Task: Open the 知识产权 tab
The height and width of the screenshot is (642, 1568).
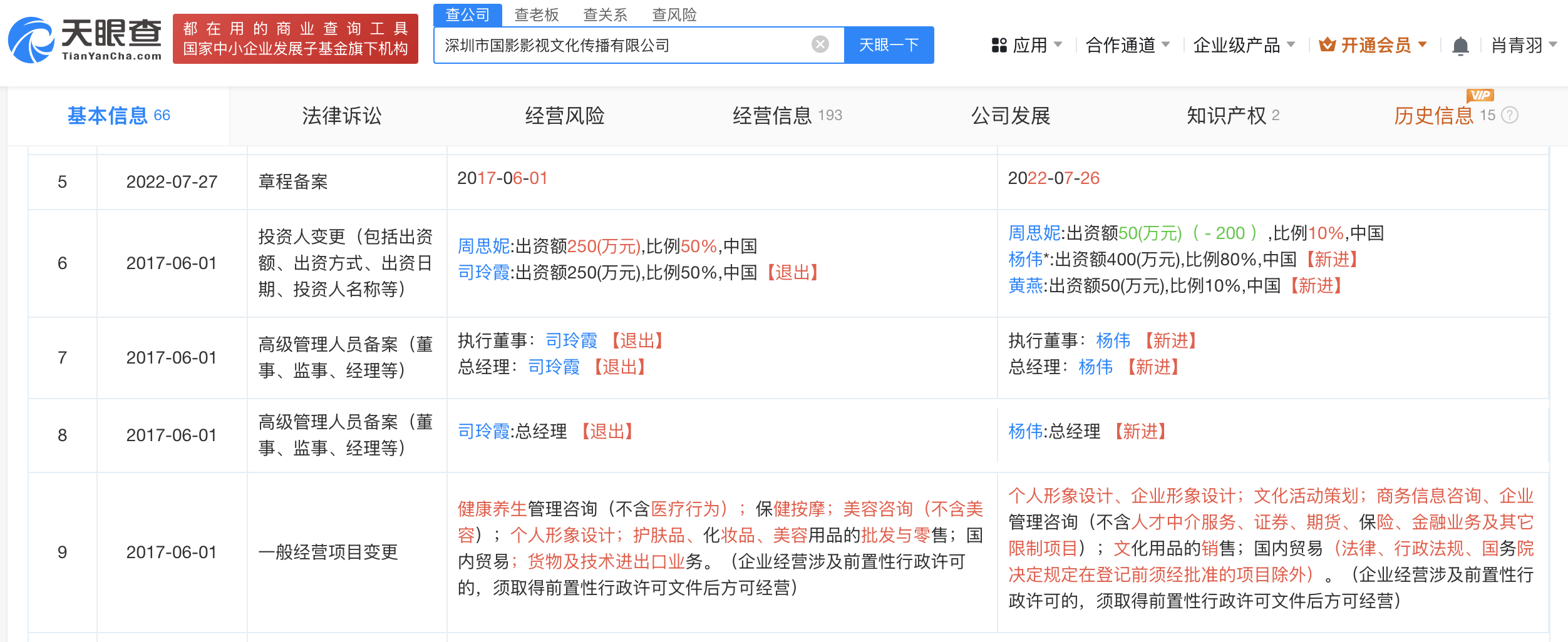Action: click(1232, 116)
